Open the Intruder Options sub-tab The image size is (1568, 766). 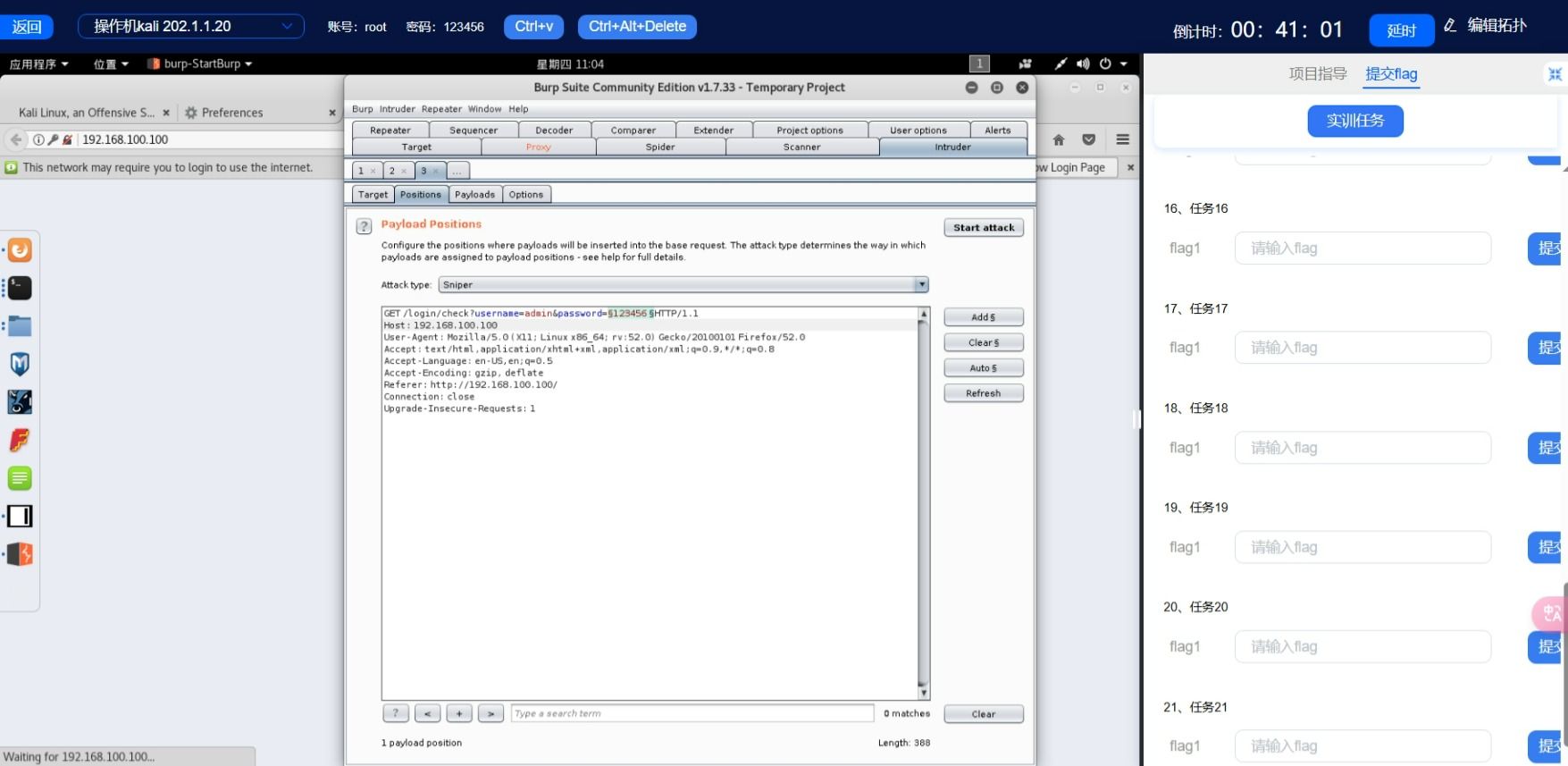click(525, 194)
